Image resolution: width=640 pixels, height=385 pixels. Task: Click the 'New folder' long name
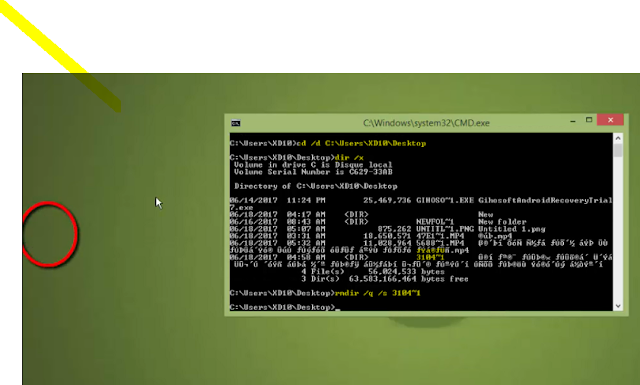click(x=502, y=222)
